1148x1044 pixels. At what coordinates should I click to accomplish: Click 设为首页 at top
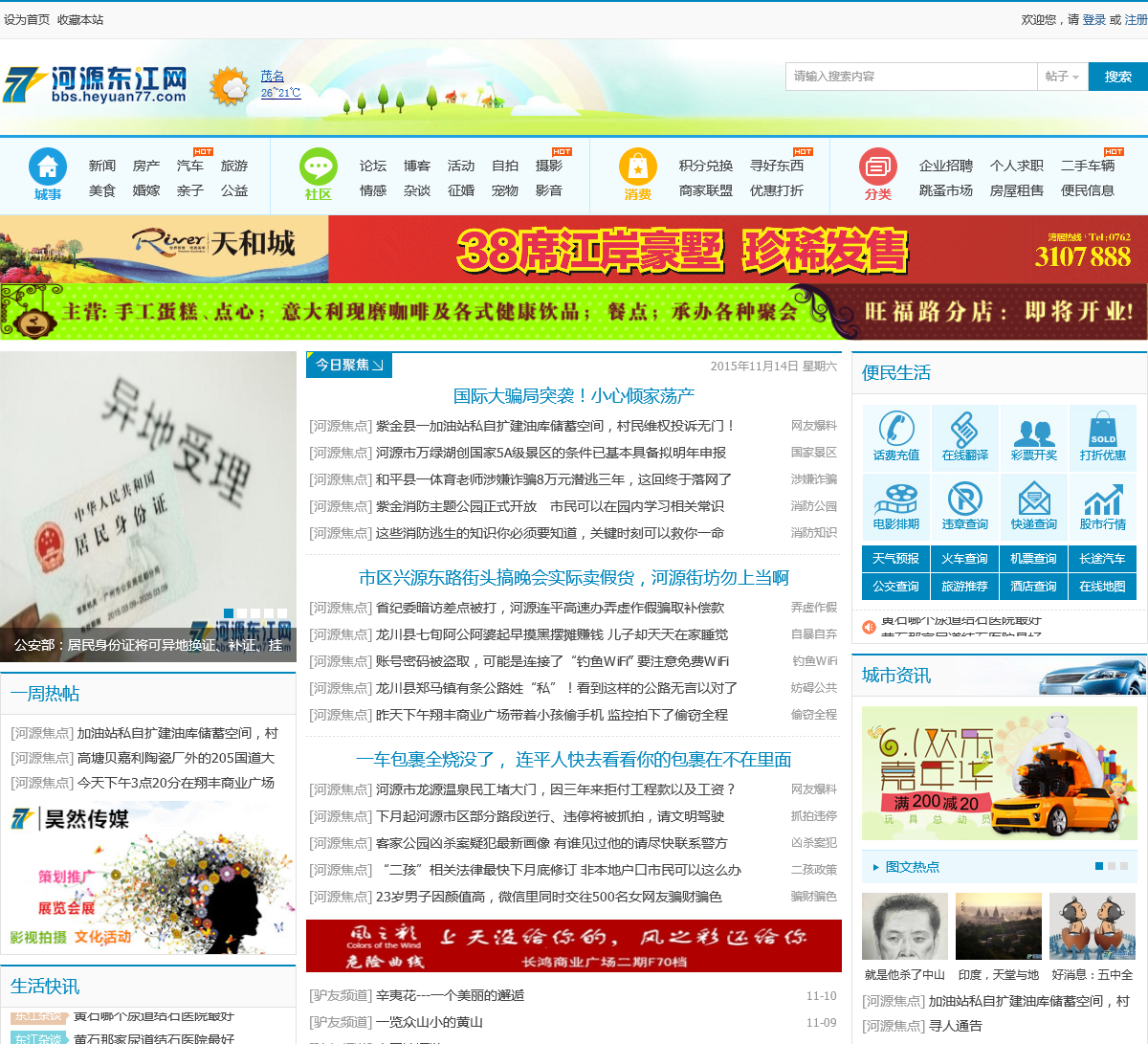(27, 19)
